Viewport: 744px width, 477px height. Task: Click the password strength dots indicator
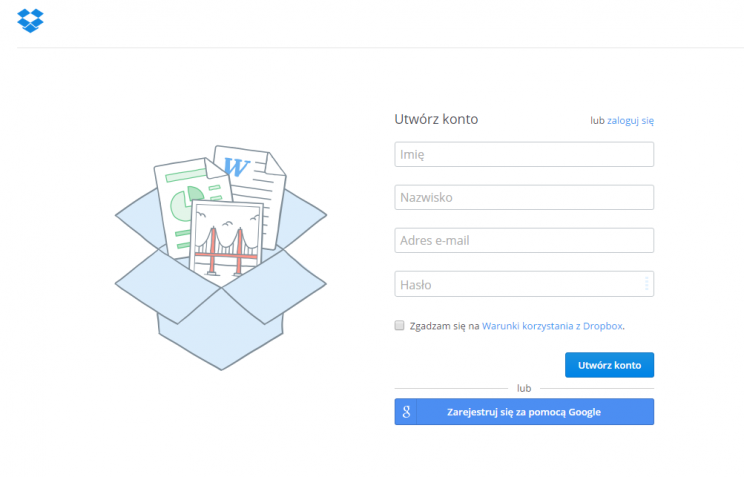(x=646, y=284)
